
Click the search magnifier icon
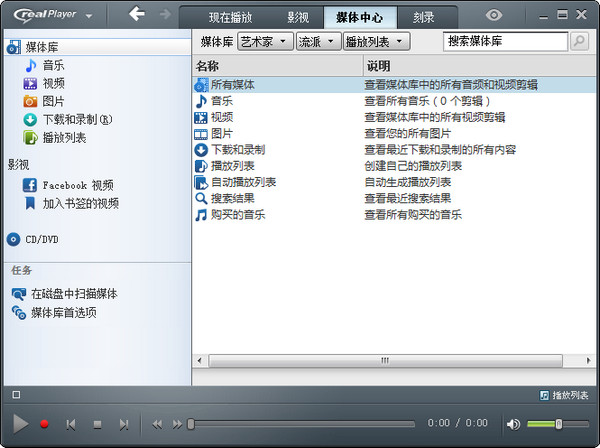579,41
